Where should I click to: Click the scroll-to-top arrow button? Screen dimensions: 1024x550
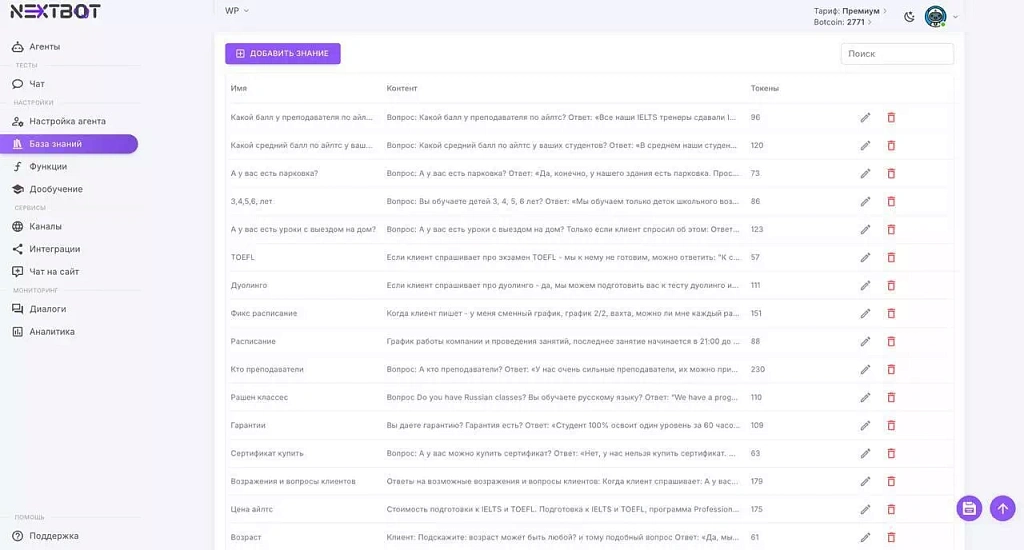click(1002, 508)
